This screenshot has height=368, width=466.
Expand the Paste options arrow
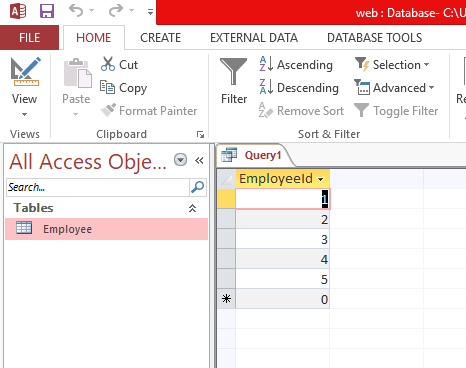pos(76,114)
